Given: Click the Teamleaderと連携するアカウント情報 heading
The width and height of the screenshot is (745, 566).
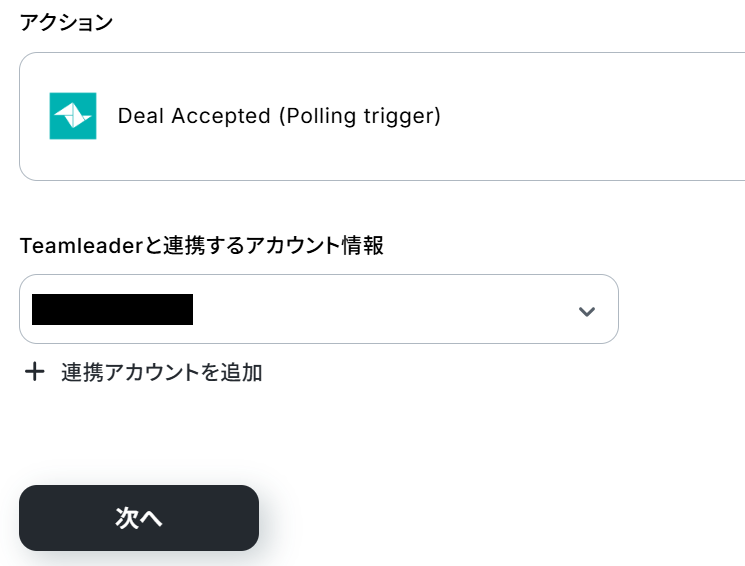Looking at the screenshot, I should pos(201,245).
